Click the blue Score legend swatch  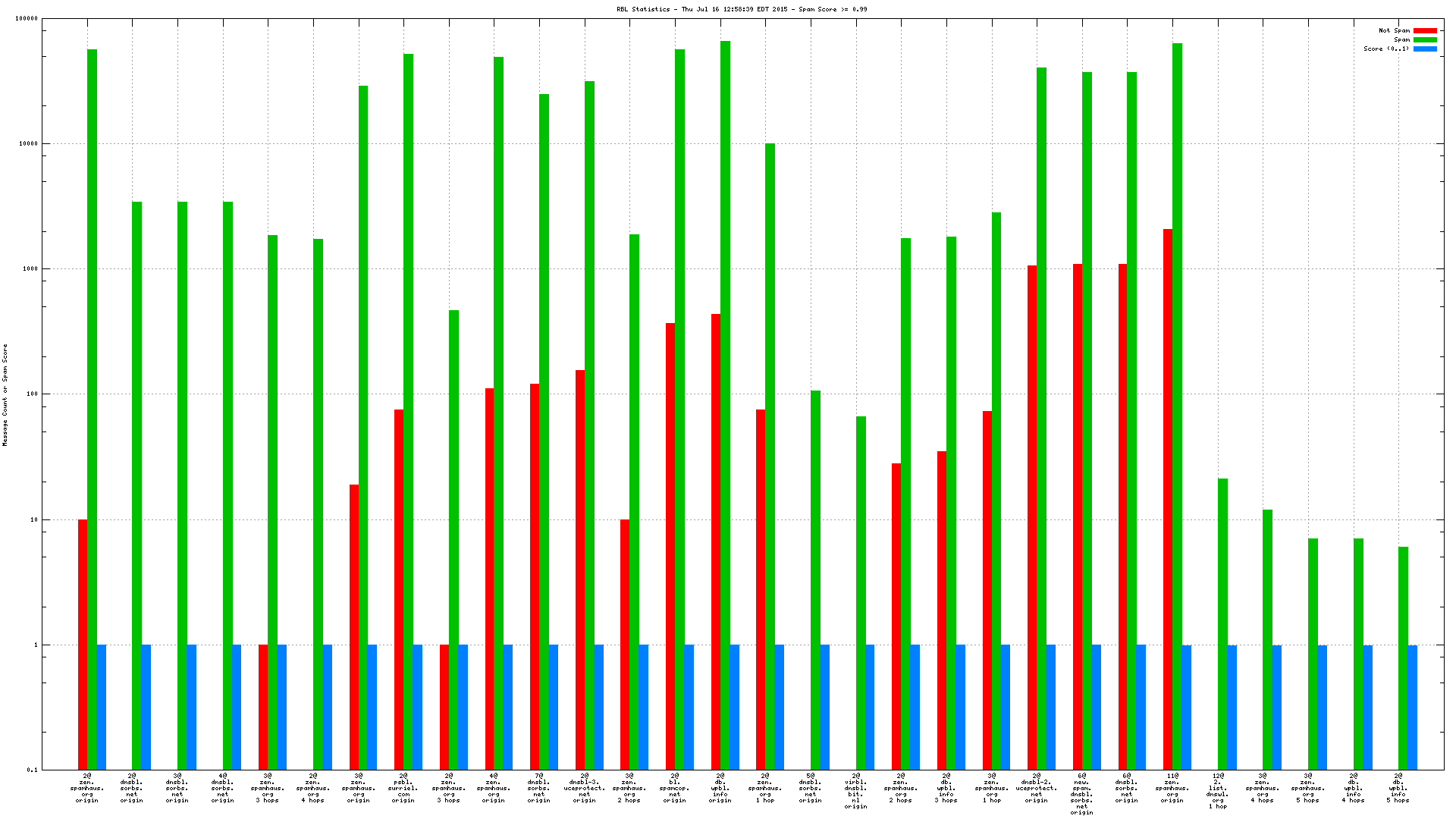click(1425, 49)
